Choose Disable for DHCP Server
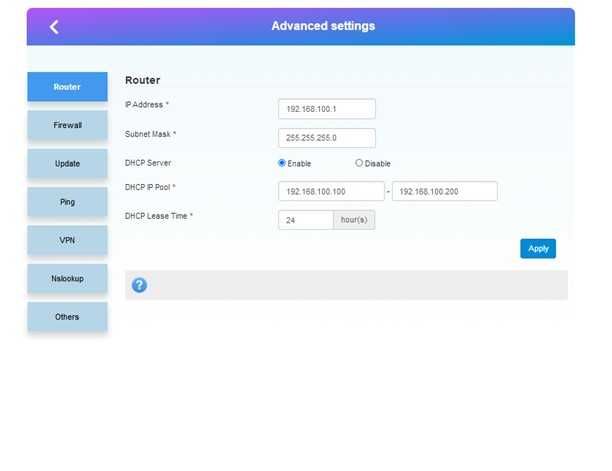The image size is (612, 471). click(x=359, y=163)
